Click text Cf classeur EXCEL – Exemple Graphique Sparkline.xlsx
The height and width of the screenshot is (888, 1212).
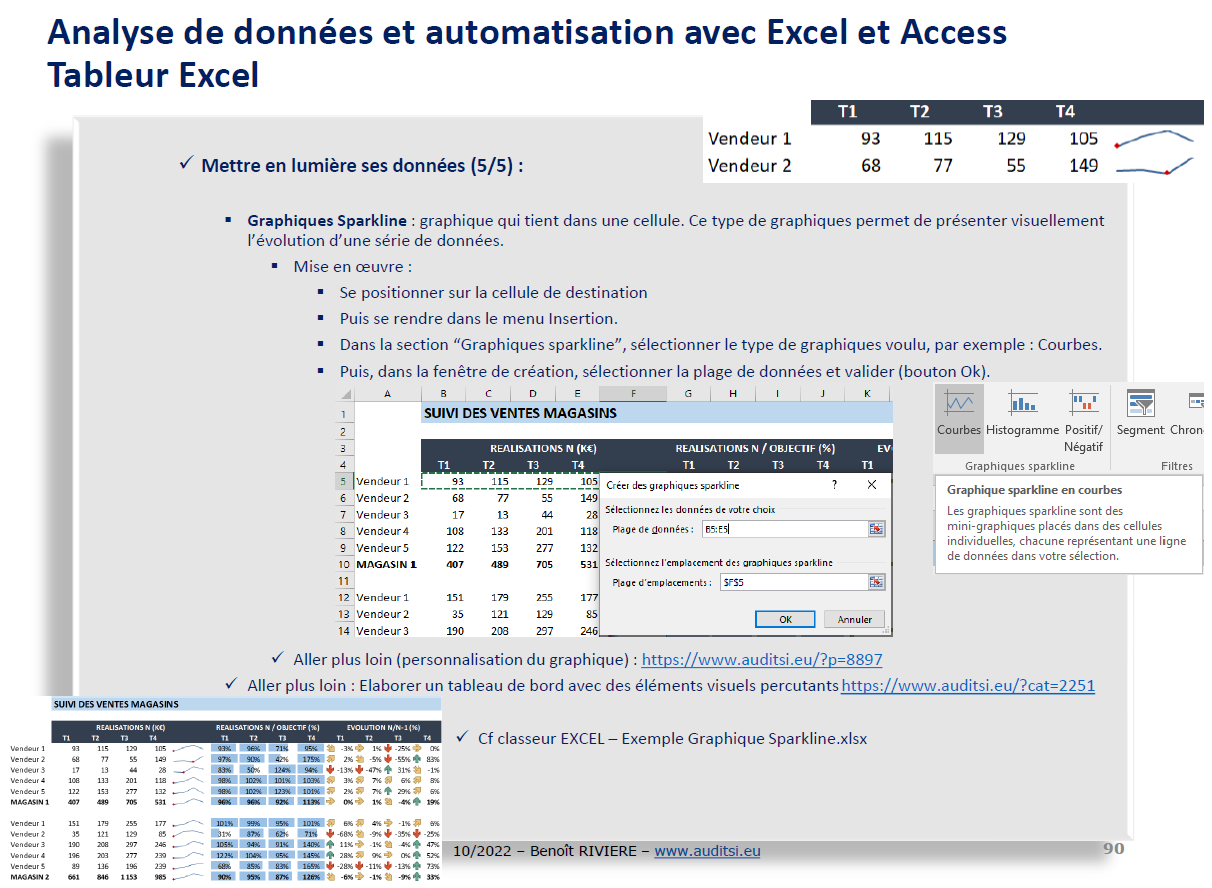tap(672, 739)
